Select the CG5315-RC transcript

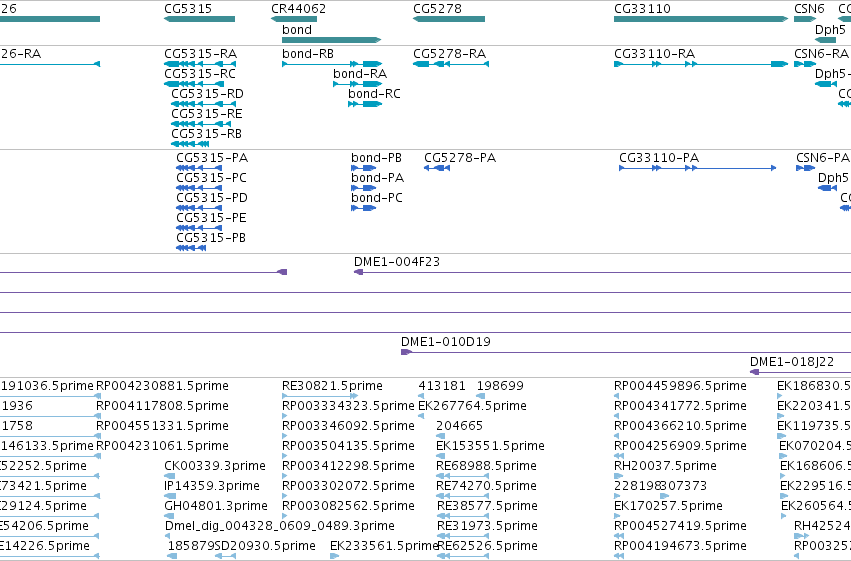click(194, 84)
